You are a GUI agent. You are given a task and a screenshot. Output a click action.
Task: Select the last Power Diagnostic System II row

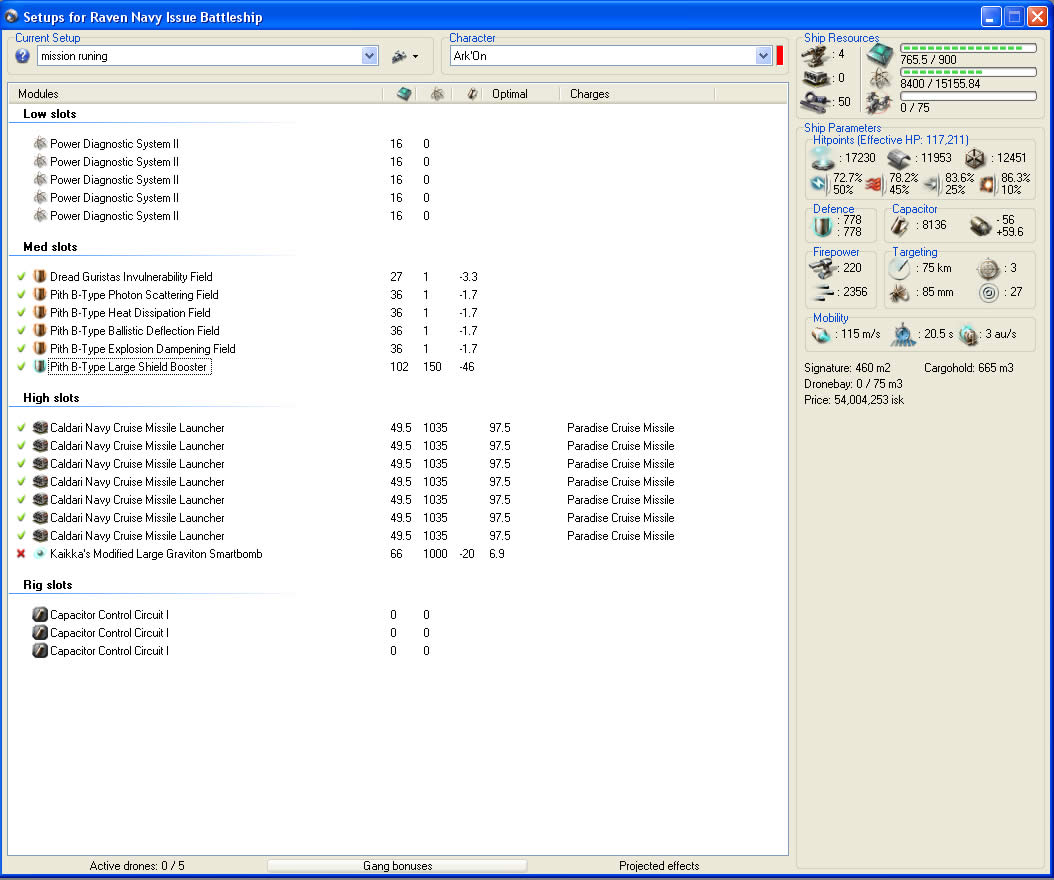(398, 216)
